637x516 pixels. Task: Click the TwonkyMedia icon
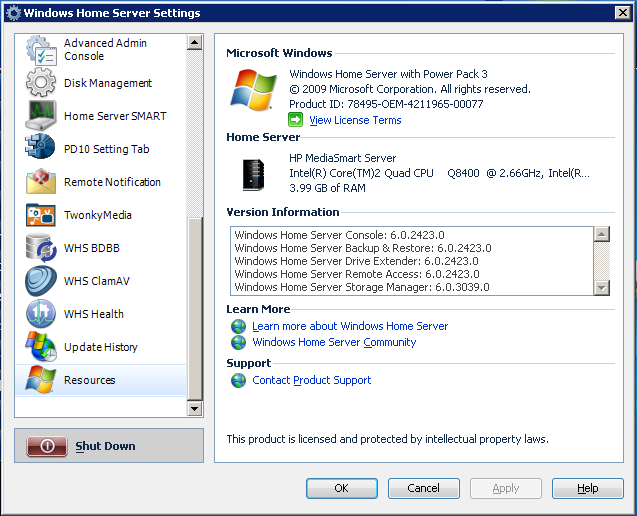pyautogui.click(x=41, y=215)
